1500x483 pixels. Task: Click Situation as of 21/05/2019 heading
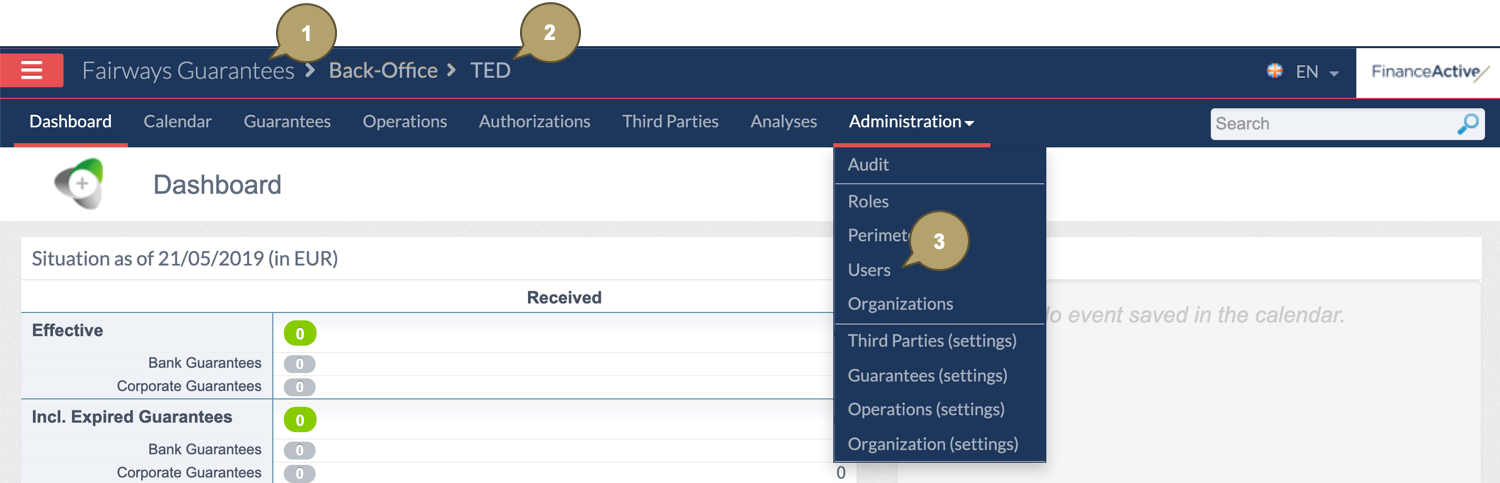(185, 259)
